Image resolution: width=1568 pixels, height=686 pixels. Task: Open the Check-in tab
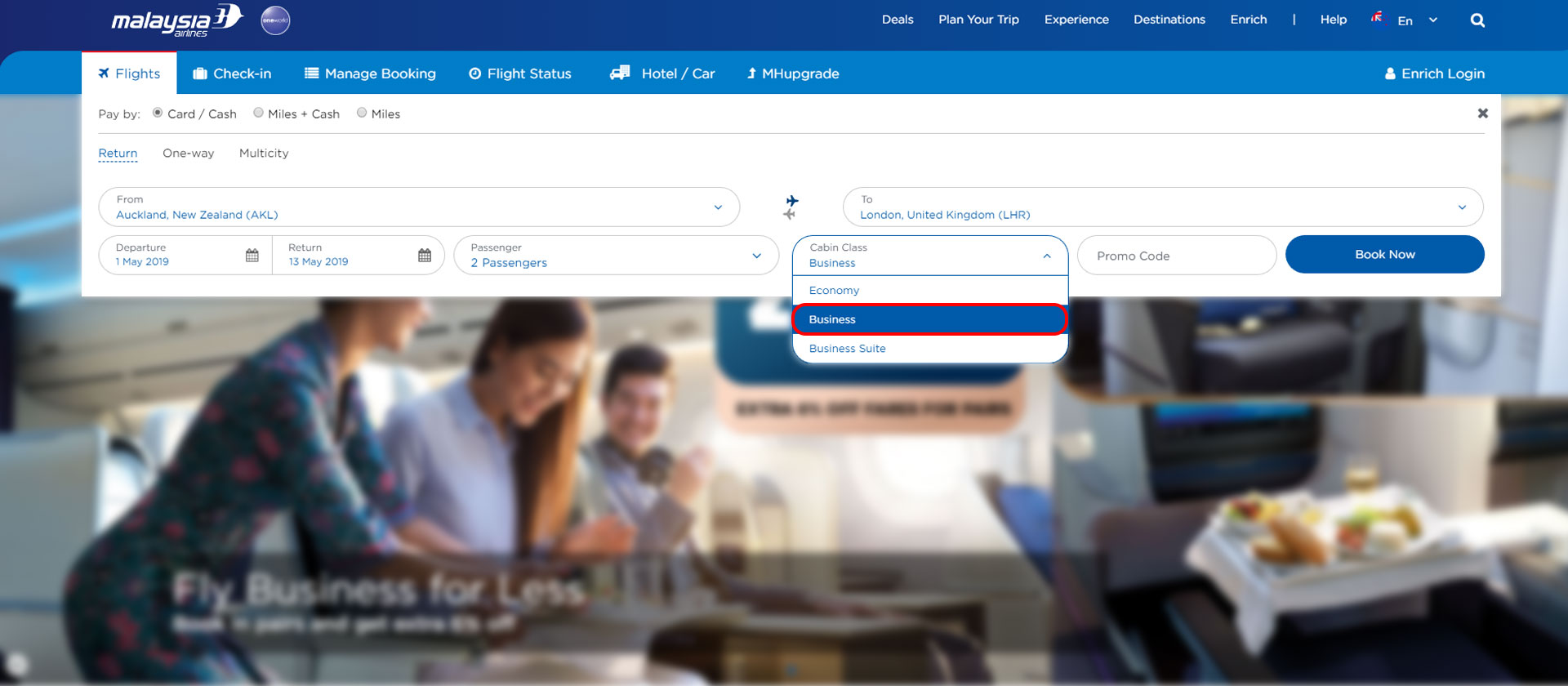232,73
